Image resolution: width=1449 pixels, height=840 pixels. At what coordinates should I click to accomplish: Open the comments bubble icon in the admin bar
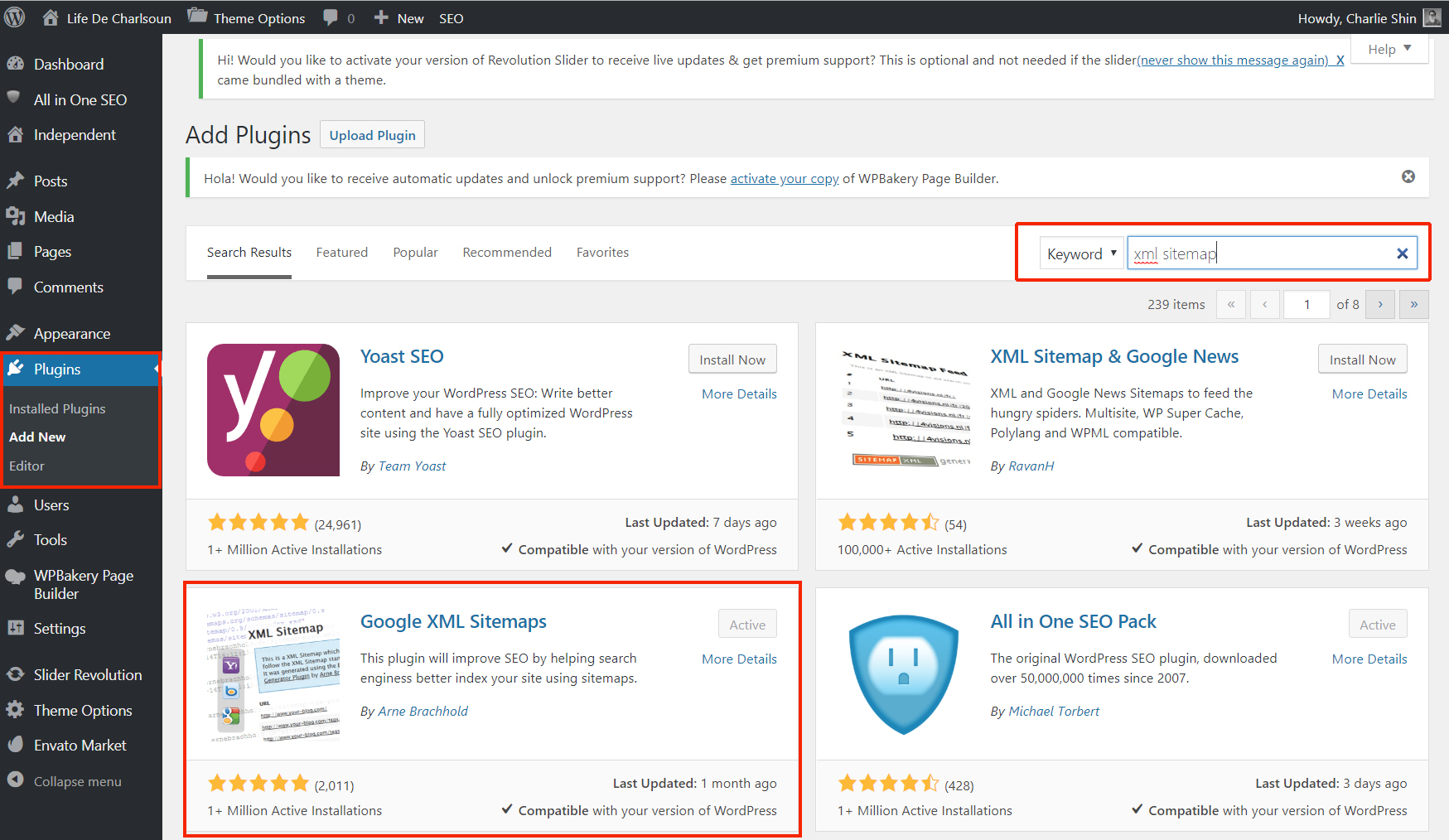point(331,17)
